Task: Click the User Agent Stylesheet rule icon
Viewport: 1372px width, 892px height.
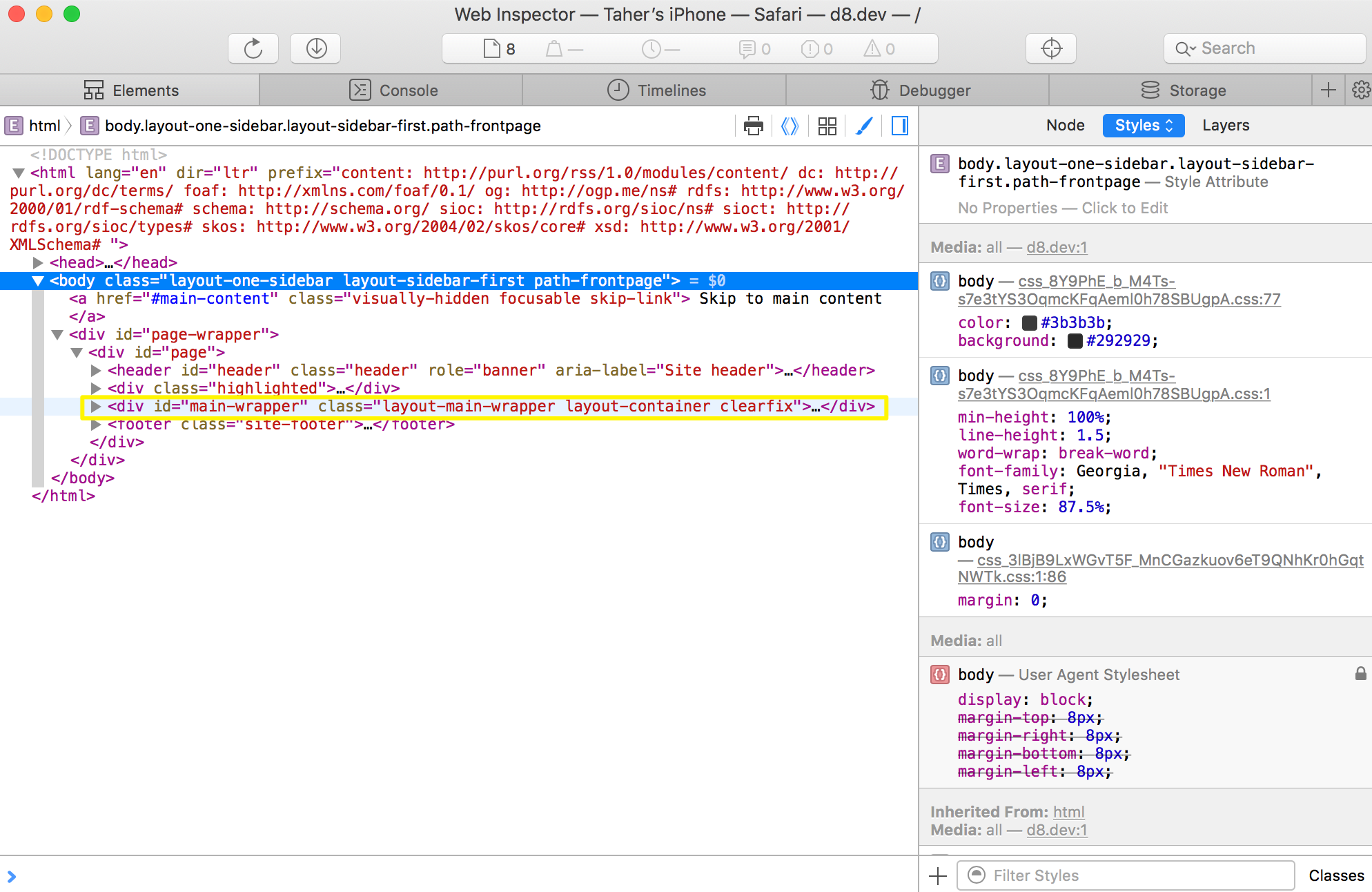Action: coord(939,675)
